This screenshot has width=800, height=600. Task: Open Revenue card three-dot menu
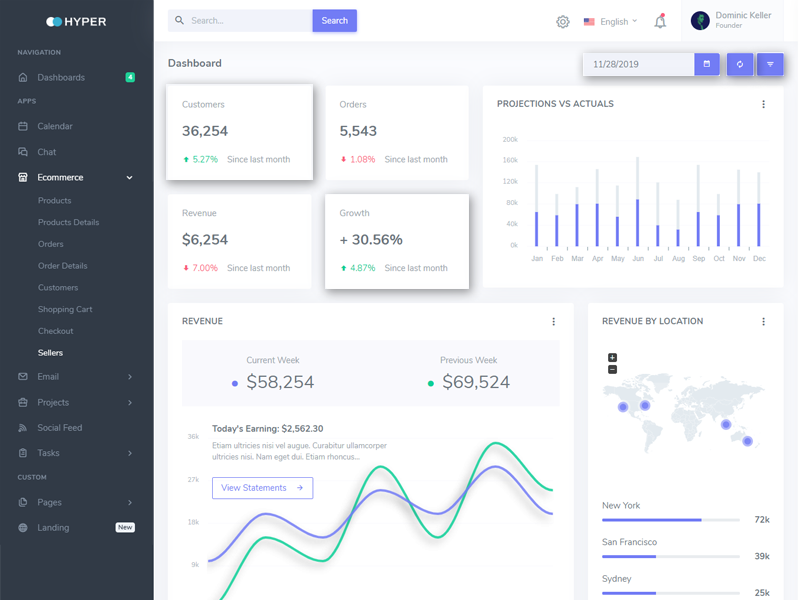tap(554, 322)
